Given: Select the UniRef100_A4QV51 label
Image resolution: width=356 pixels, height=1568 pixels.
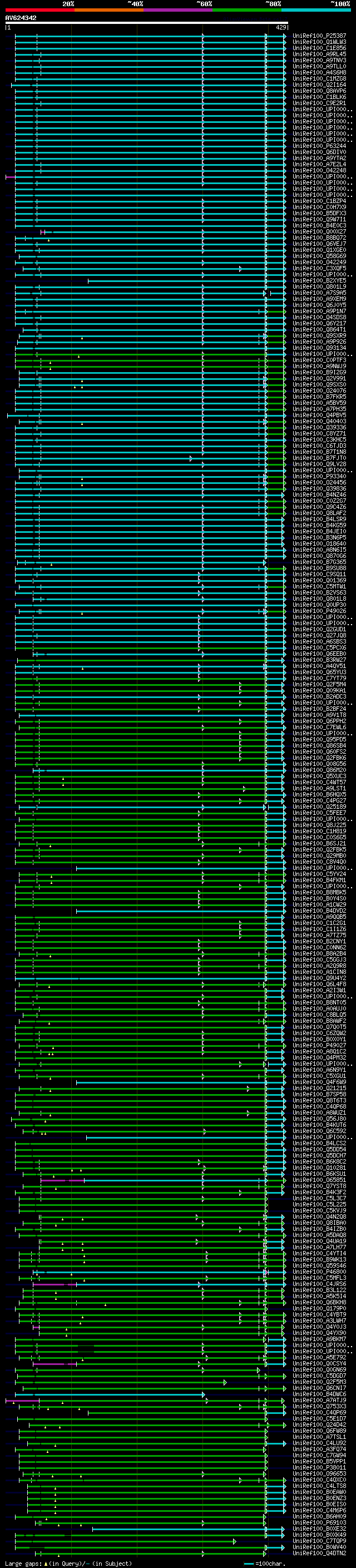Looking at the screenshot, I should click(x=319, y=666).
